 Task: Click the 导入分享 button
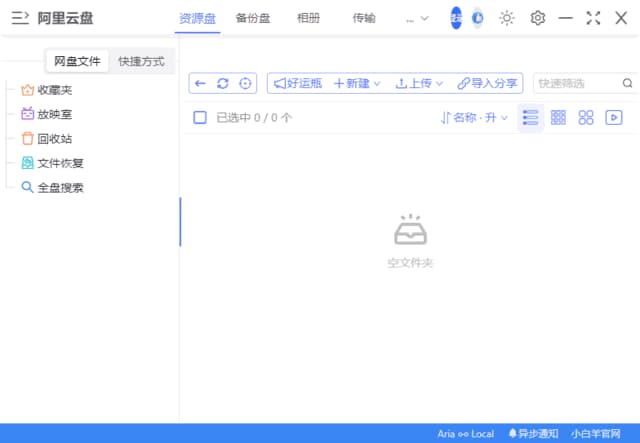[x=487, y=84]
